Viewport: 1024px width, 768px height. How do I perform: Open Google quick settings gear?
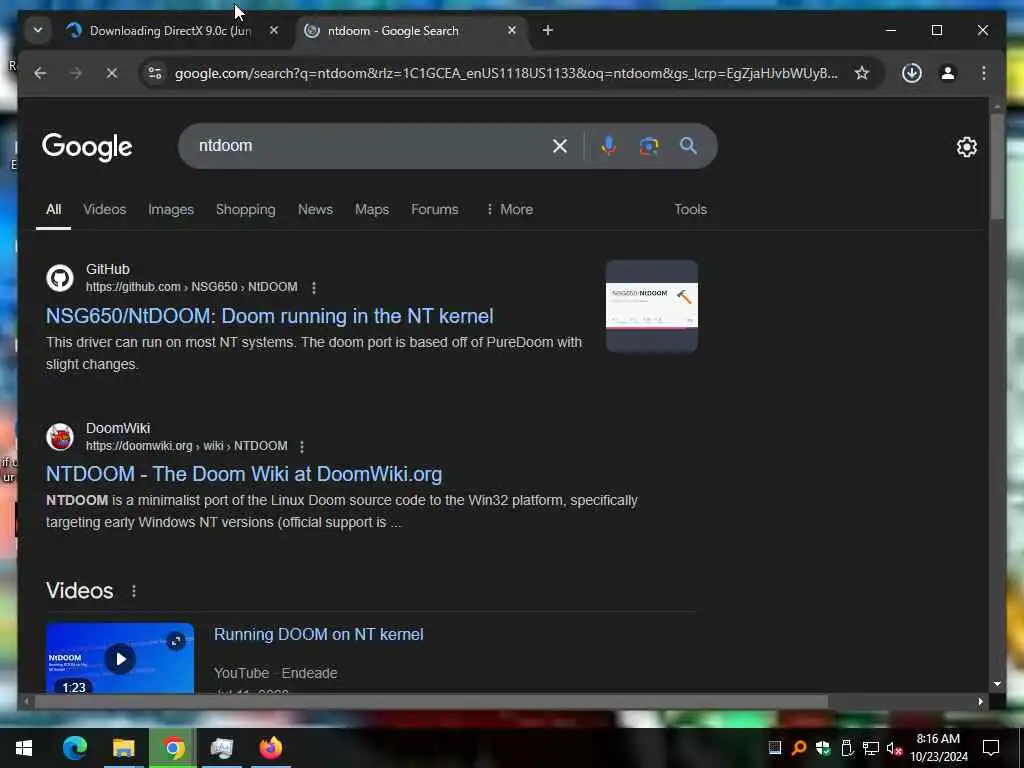click(967, 147)
